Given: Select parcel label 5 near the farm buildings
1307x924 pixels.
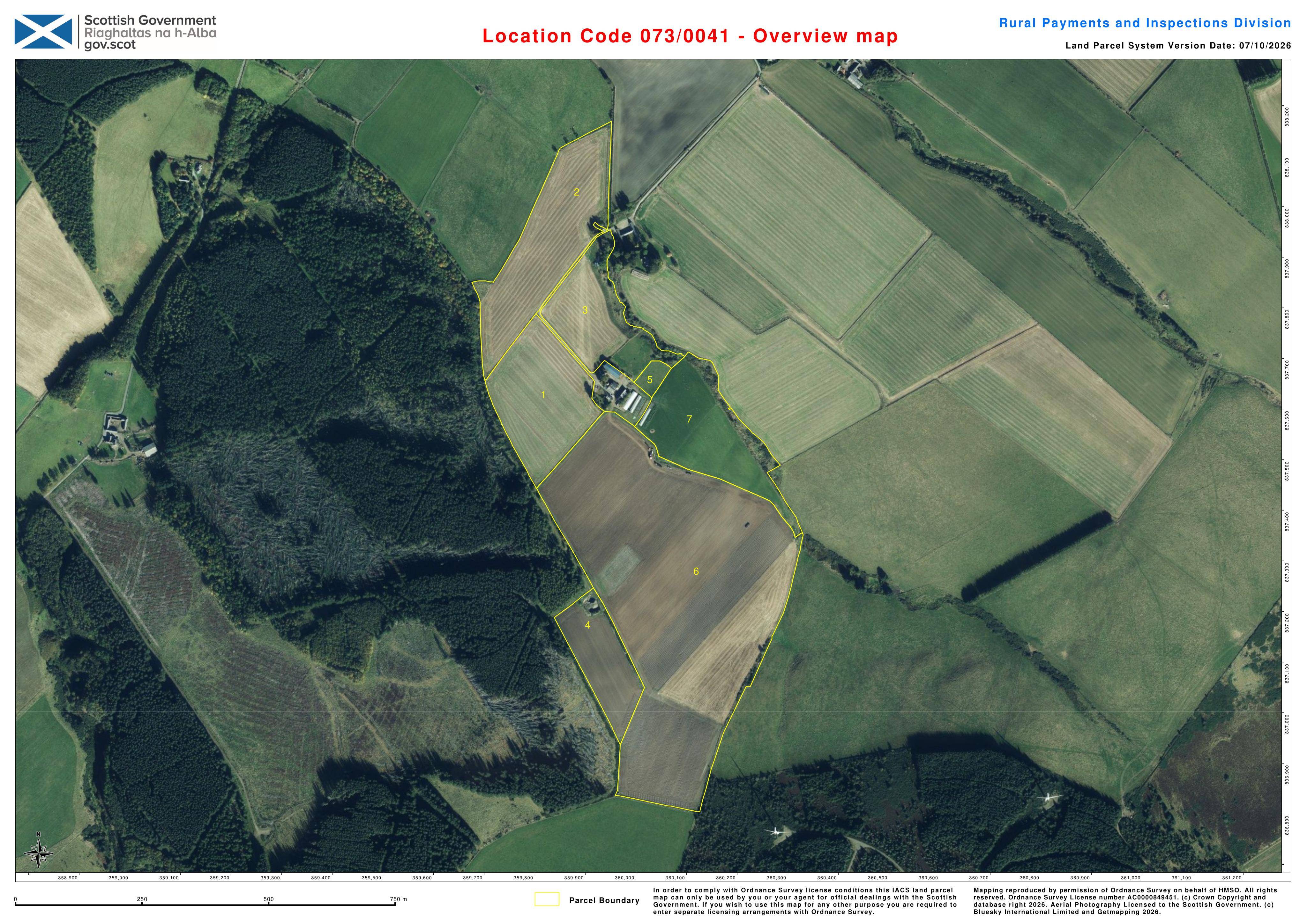Looking at the screenshot, I should point(650,380).
